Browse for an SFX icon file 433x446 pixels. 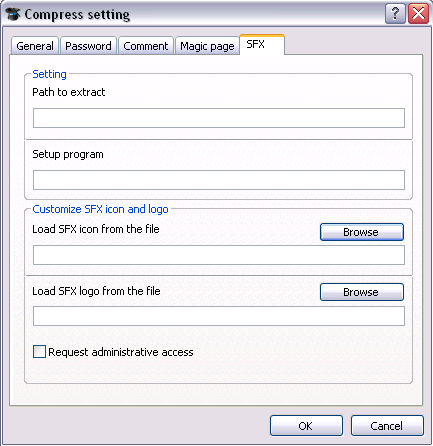362,232
